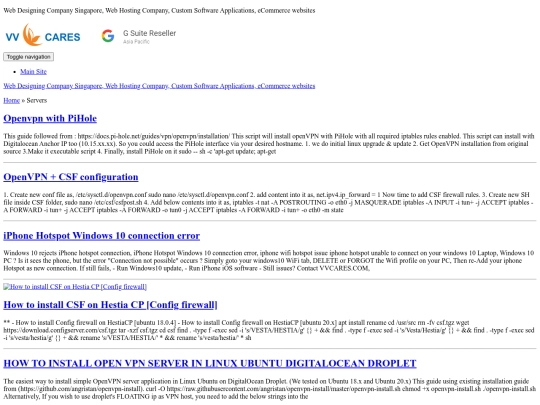Click the broken Hestia CP image link

tap(75, 287)
